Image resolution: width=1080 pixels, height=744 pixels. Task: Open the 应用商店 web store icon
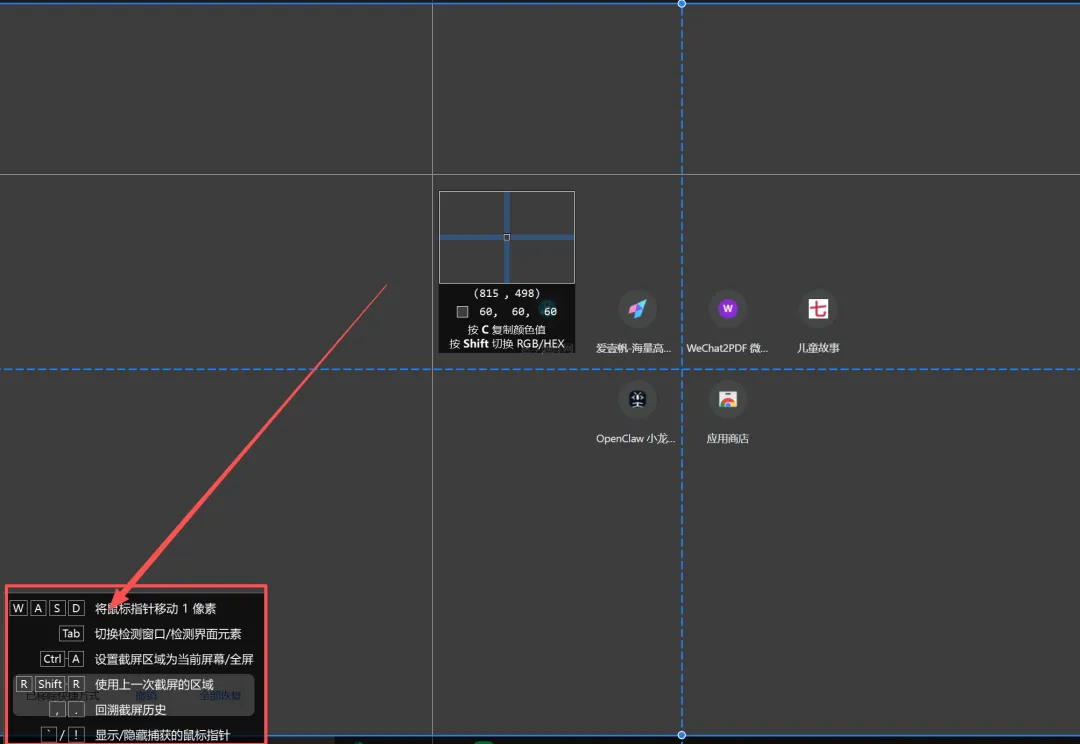(x=727, y=400)
